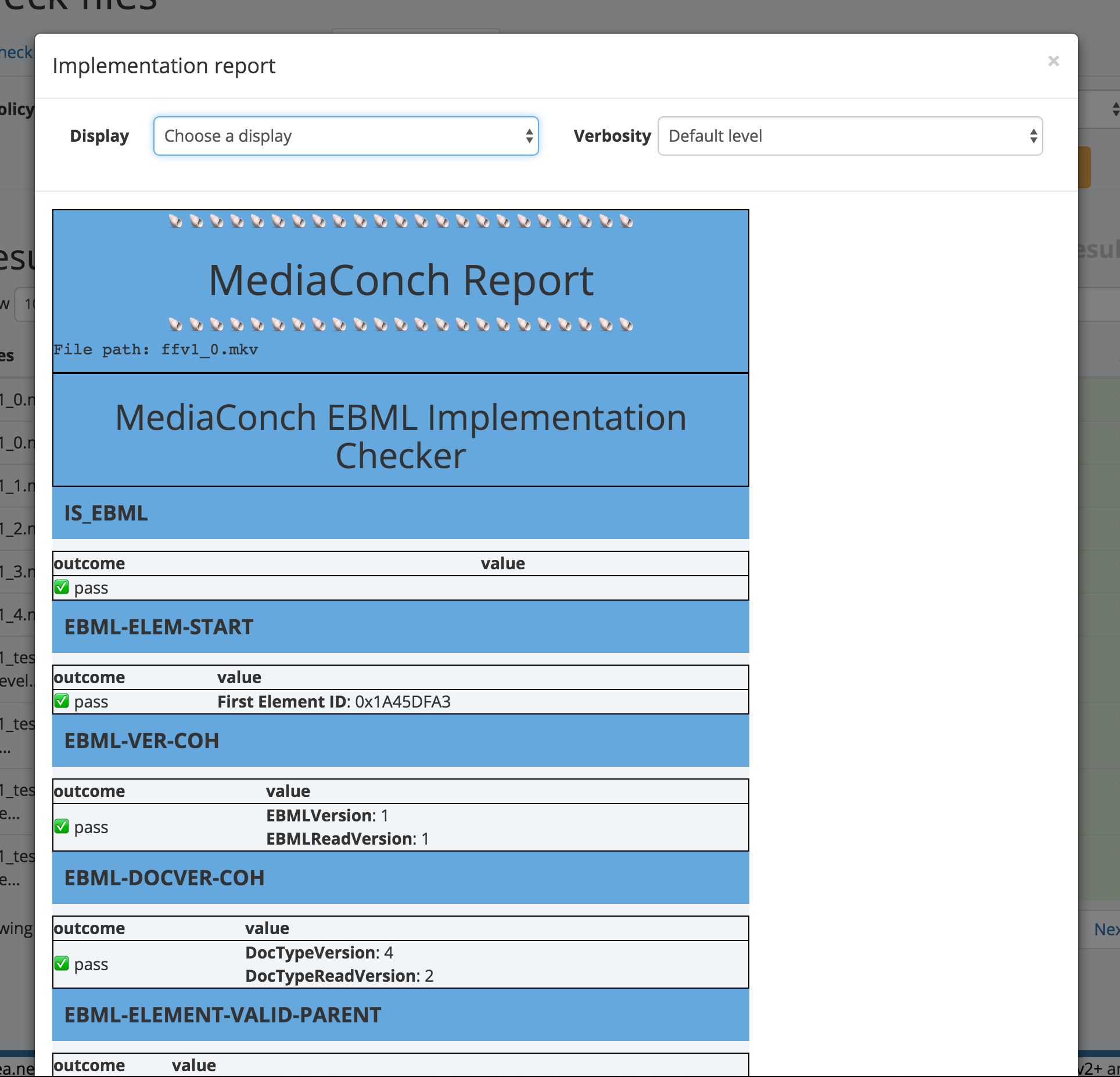Click the Implementation report dialog title
This screenshot has width=1120, height=1077.
point(164,66)
